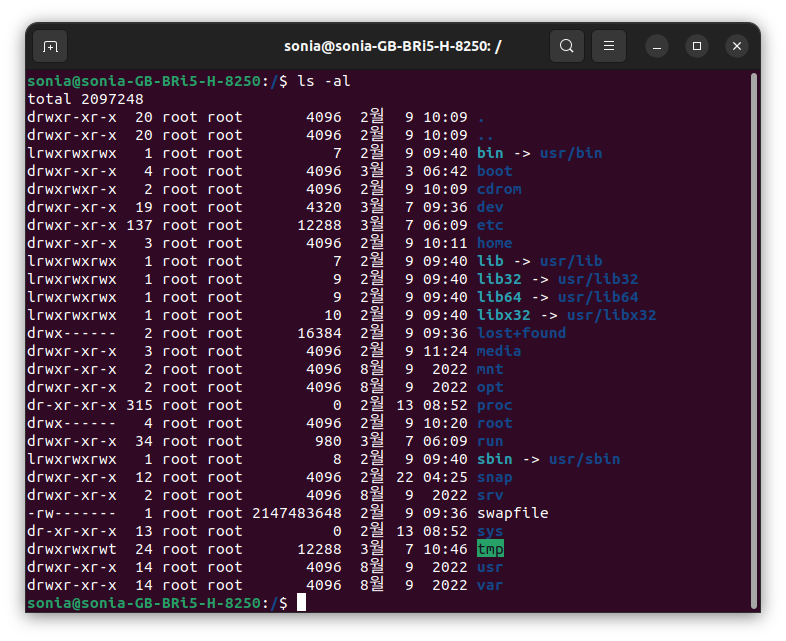786x641 pixels.
Task: Click the 'sbin' symlink name
Action: point(494,460)
